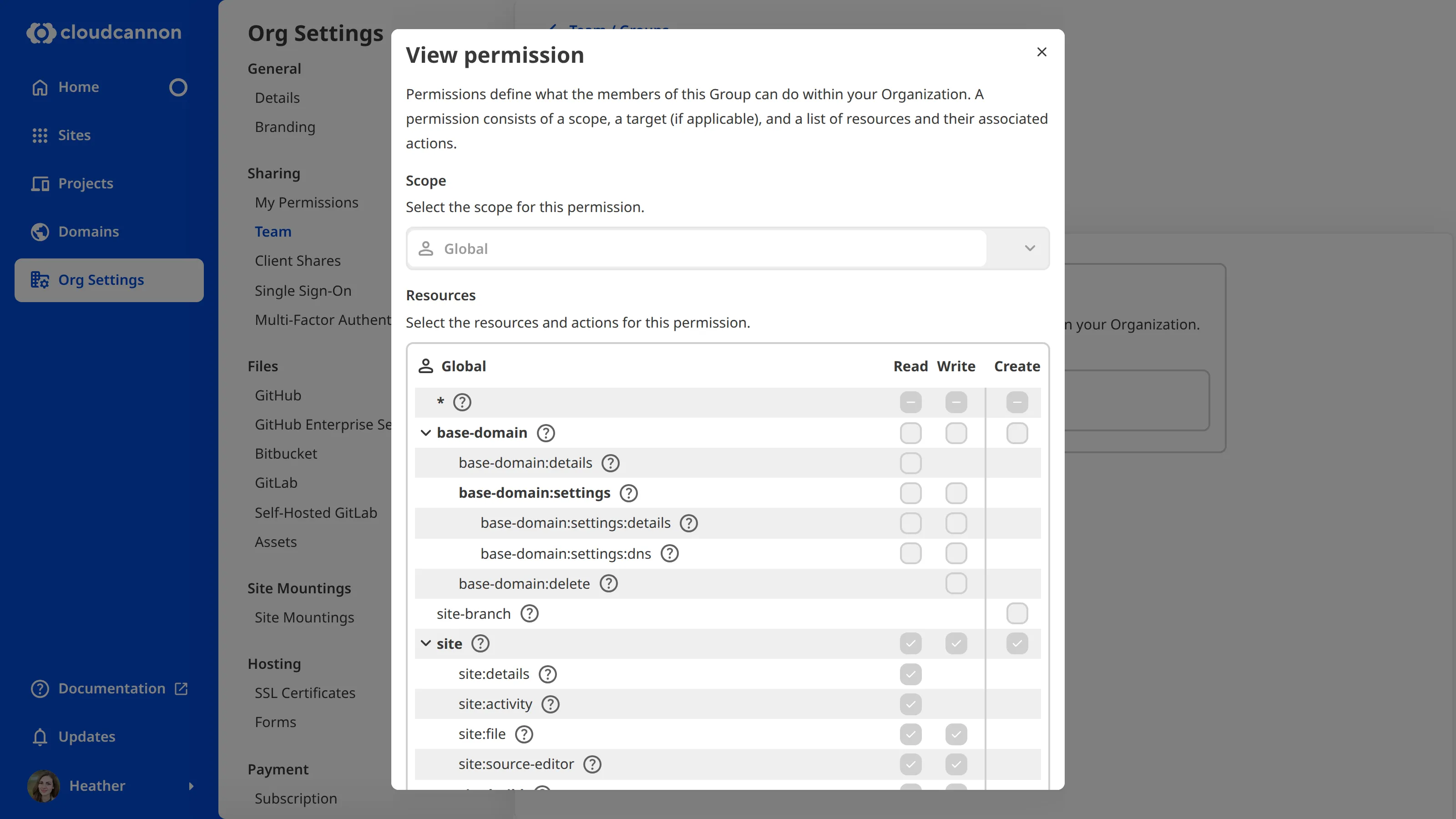Click the scope dropdown chevron arrow
Image resolution: width=1456 pixels, height=819 pixels.
[x=1029, y=249]
